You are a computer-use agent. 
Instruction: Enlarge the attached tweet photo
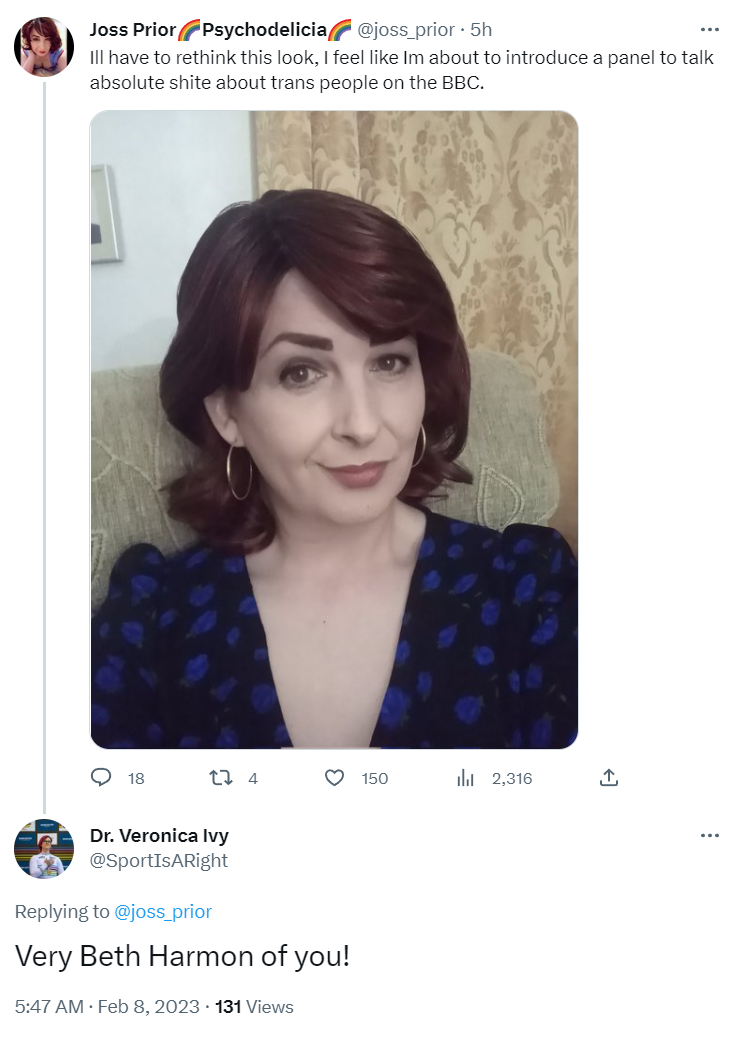click(x=334, y=430)
